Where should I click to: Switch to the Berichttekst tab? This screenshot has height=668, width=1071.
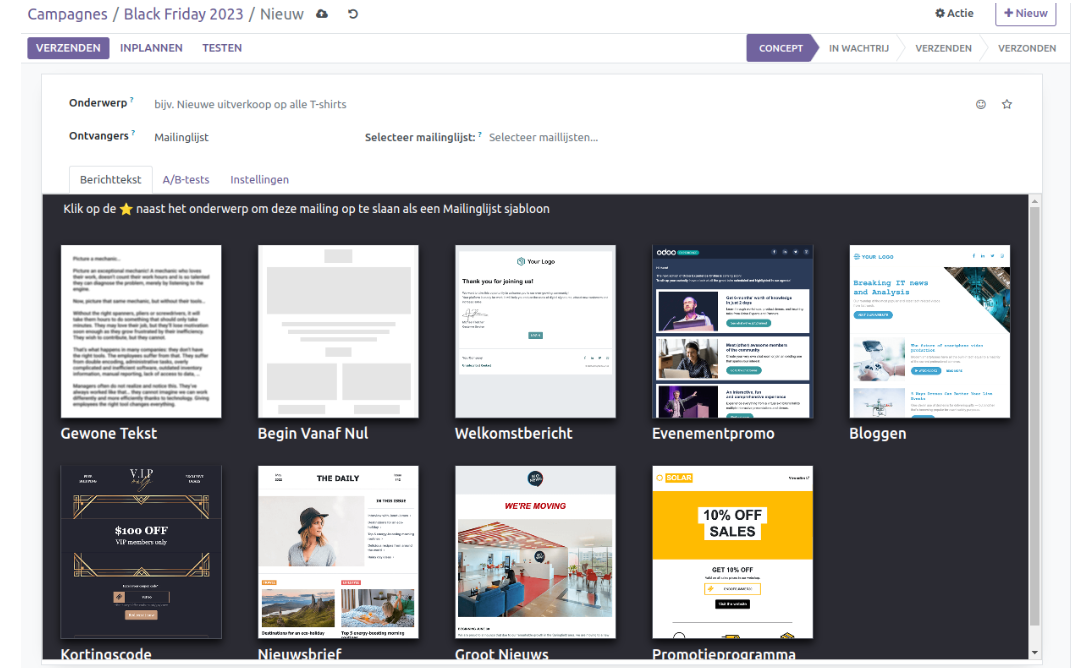[x=111, y=180]
